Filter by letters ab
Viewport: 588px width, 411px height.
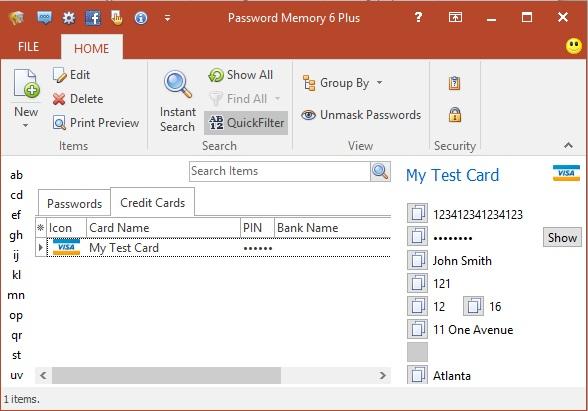pyautogui.click(x=16, y=175)
